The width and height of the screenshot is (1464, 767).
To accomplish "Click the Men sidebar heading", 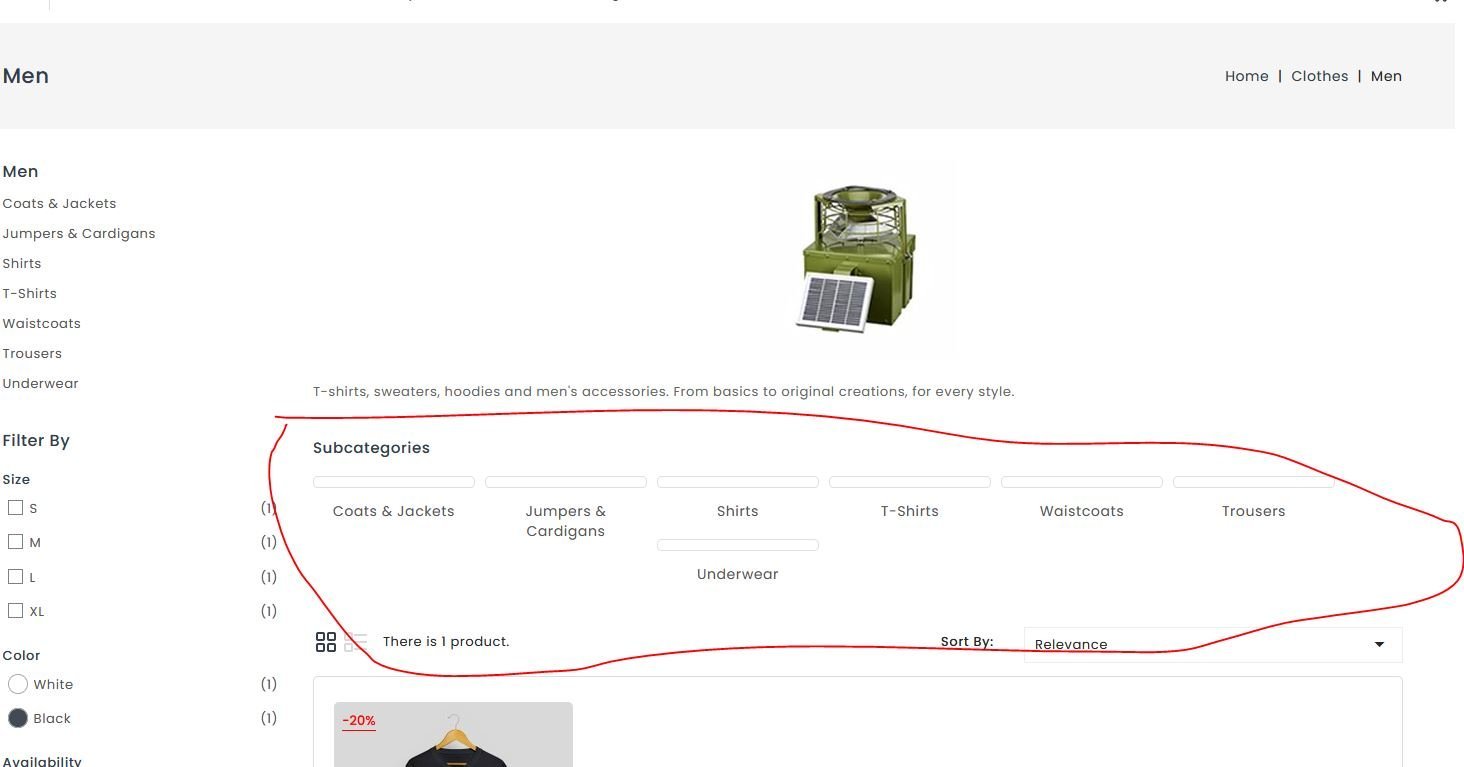I will 20,172.
